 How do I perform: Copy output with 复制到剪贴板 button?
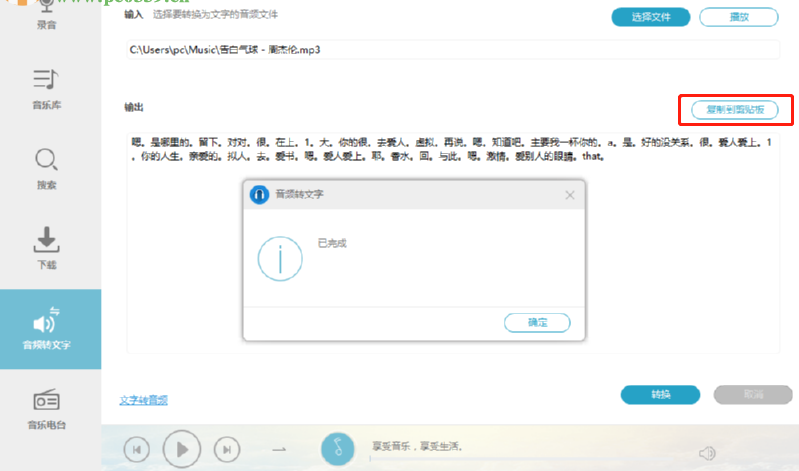[x=735, y=110]
